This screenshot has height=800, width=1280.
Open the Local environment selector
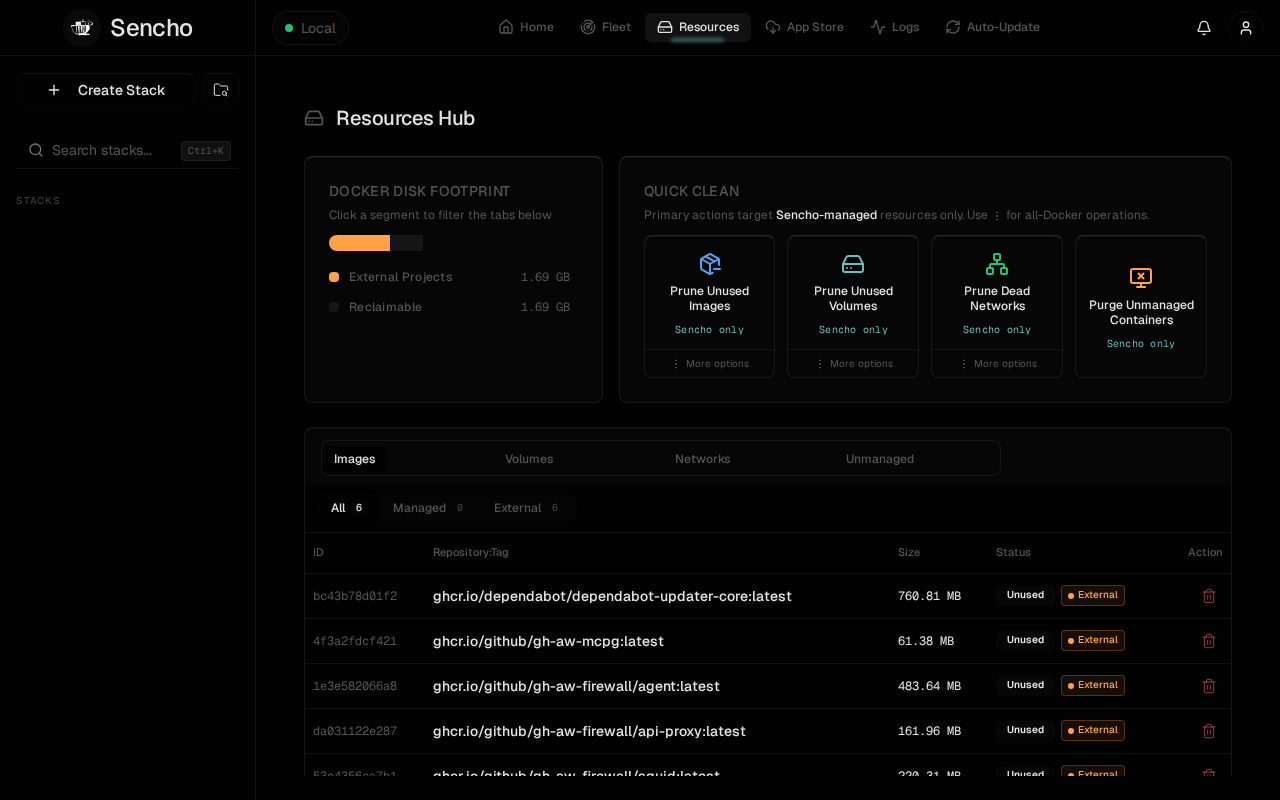[310, 28]
